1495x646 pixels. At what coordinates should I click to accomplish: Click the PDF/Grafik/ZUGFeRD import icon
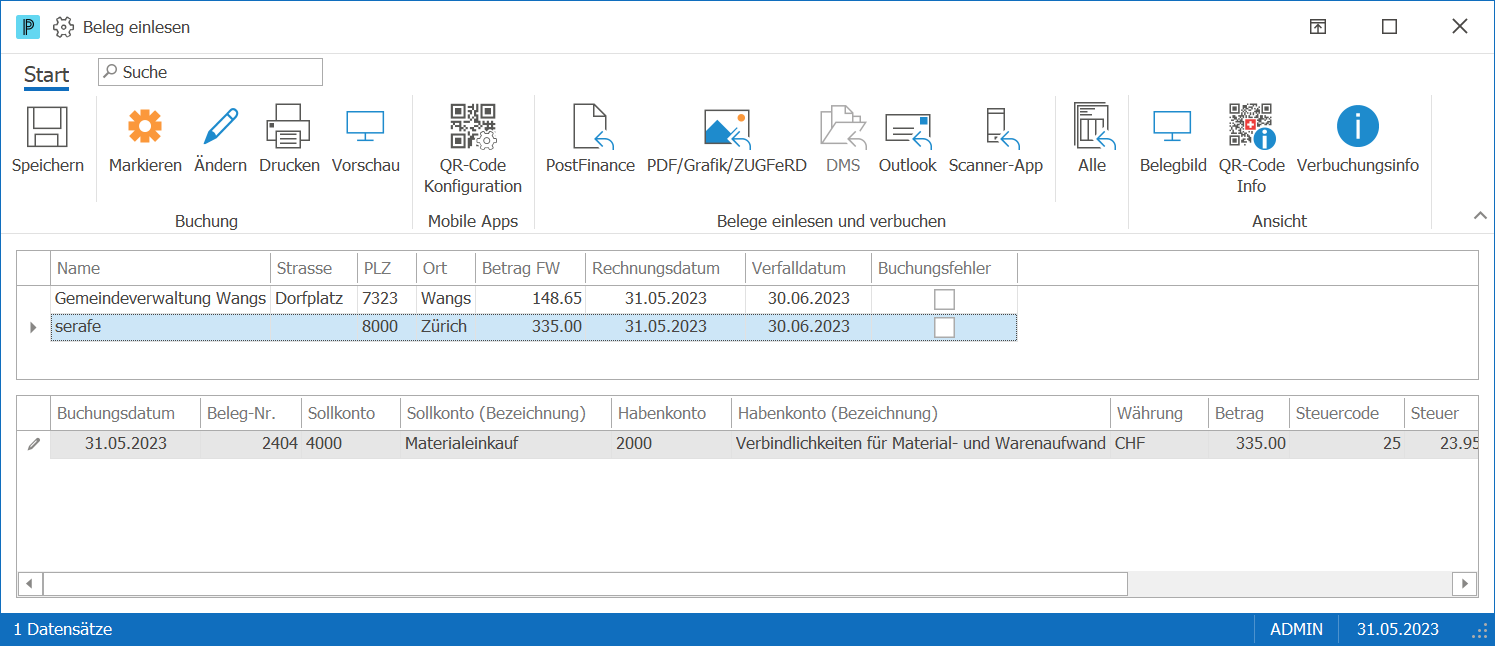[x=727, y=127]
